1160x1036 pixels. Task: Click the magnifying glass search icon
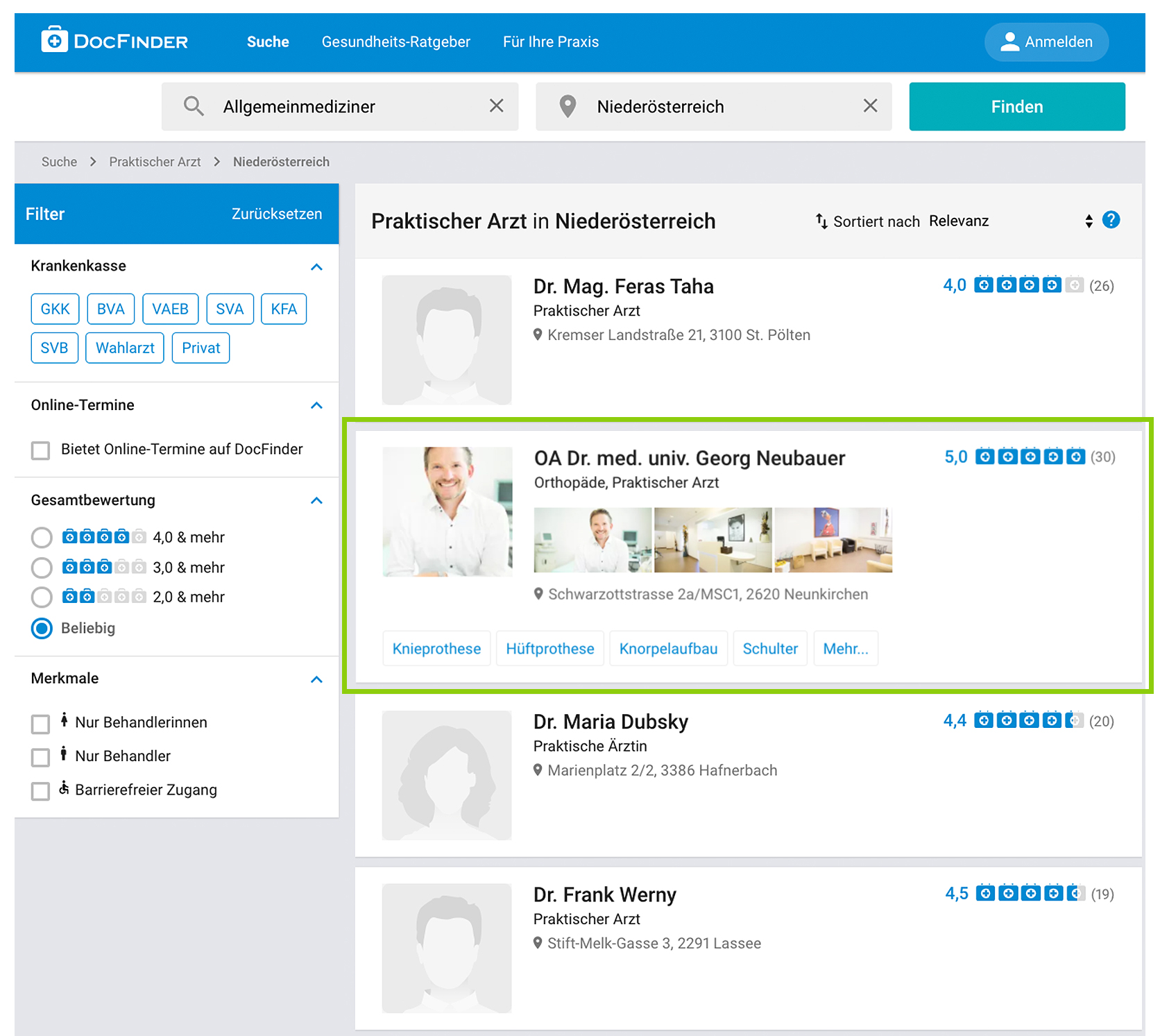[x=194, y=106]
